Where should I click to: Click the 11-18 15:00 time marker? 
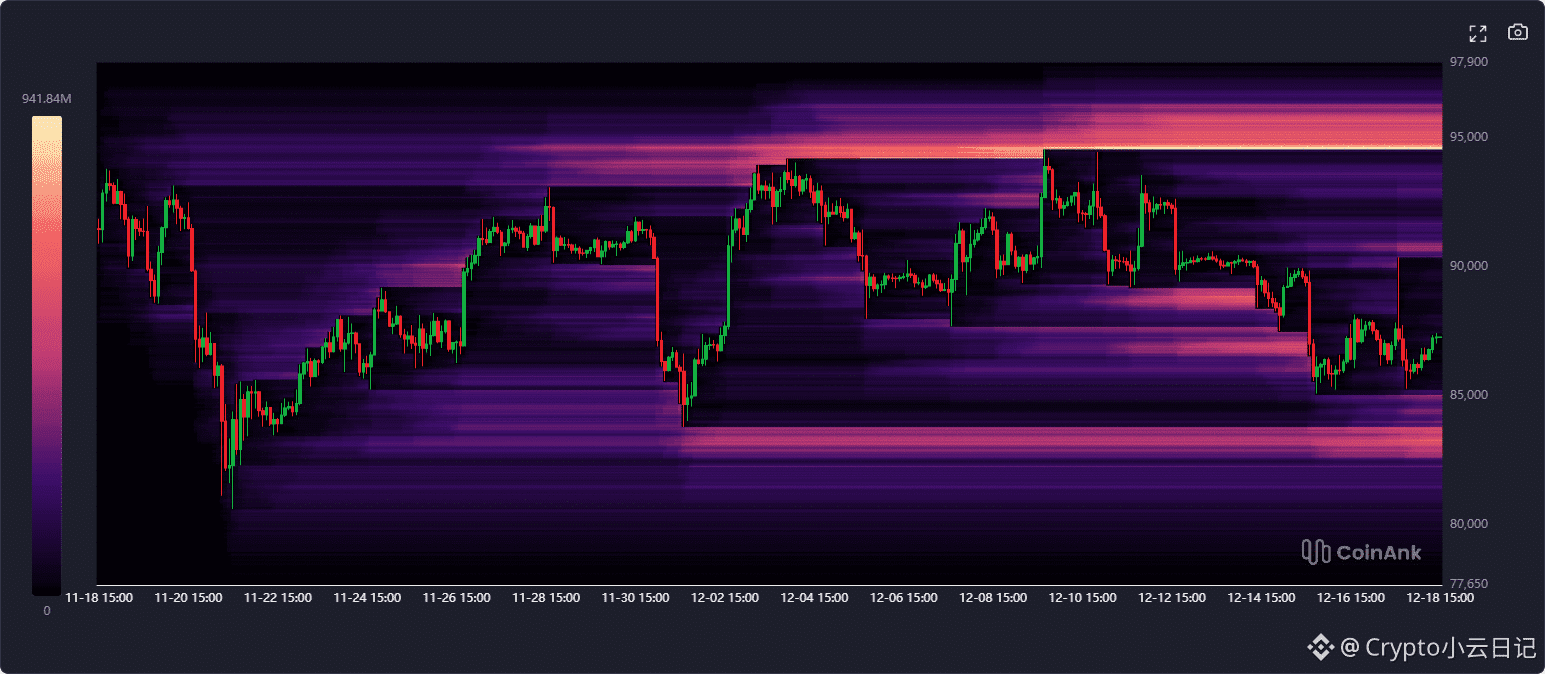99,598
